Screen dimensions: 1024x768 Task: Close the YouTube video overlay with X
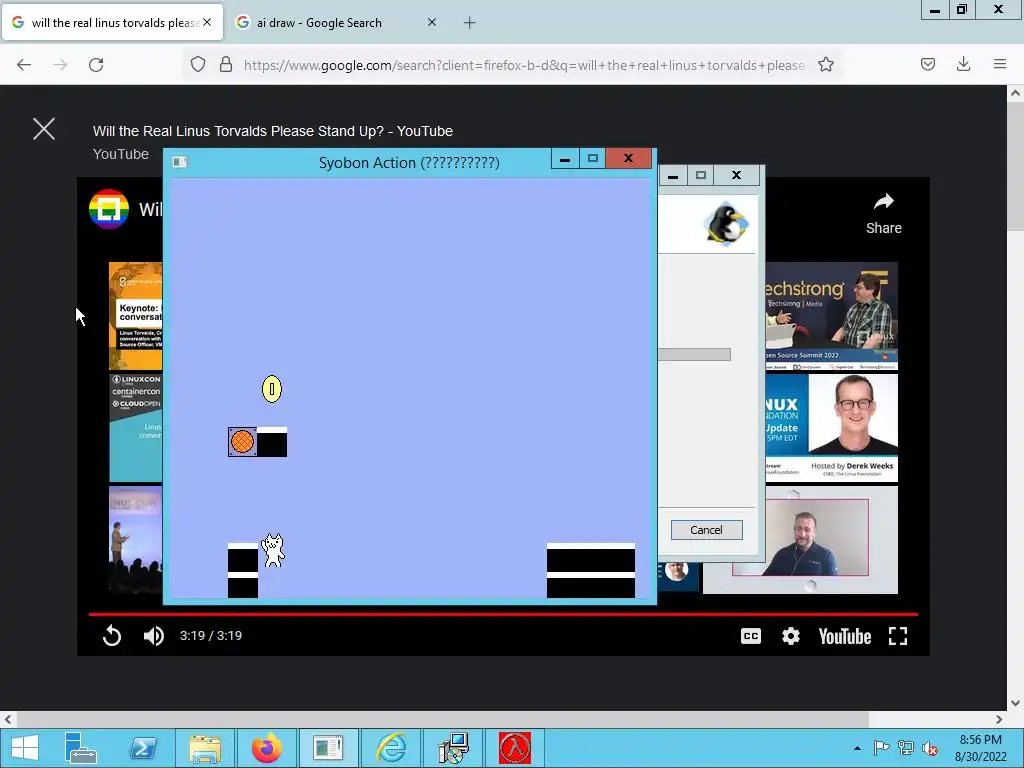pyautogui.click(x=44, y=129)
